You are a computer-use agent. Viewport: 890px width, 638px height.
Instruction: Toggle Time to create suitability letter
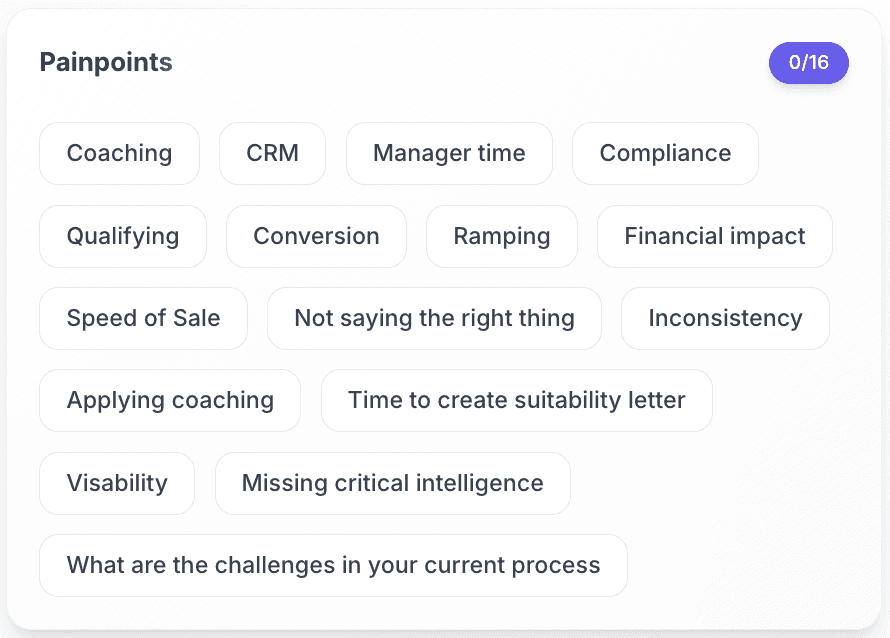point(516,400)
